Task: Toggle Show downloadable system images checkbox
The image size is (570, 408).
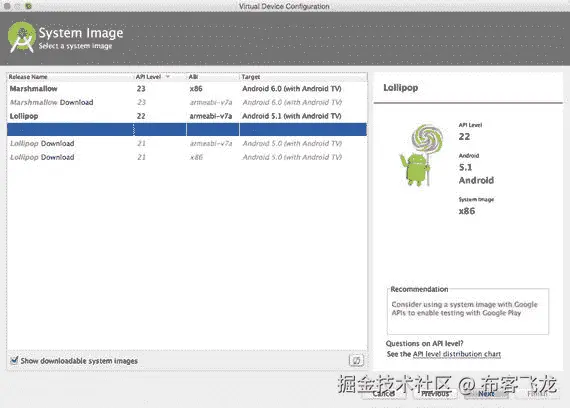Action: coord(14,360)
